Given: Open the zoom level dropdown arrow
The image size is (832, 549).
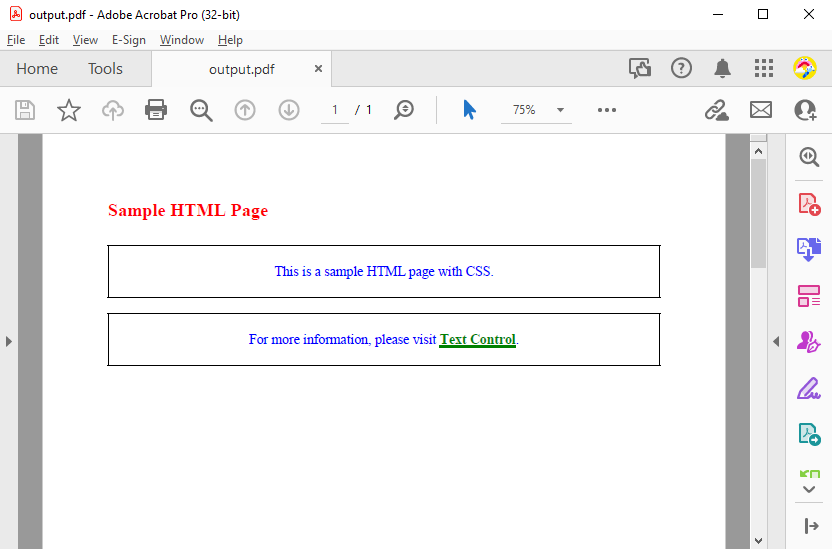Looking at the screenshot, I should (560, 110).
